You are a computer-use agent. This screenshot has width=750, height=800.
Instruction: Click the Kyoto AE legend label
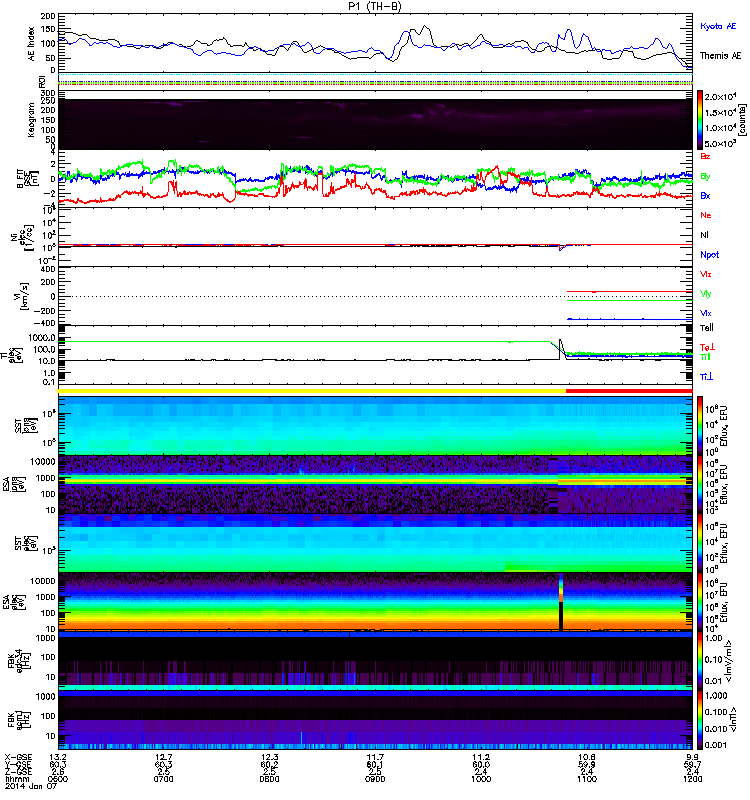pyautogui.click(x=718, y=26)
